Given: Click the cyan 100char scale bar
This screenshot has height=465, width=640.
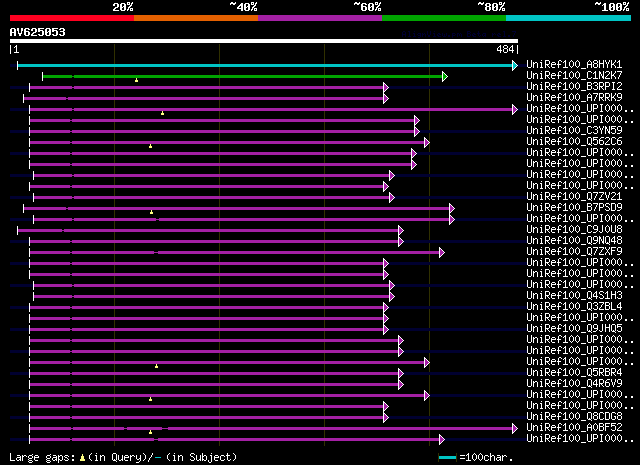Looking at the screenshot, I should pyautogui.click(x=447, y=458).
